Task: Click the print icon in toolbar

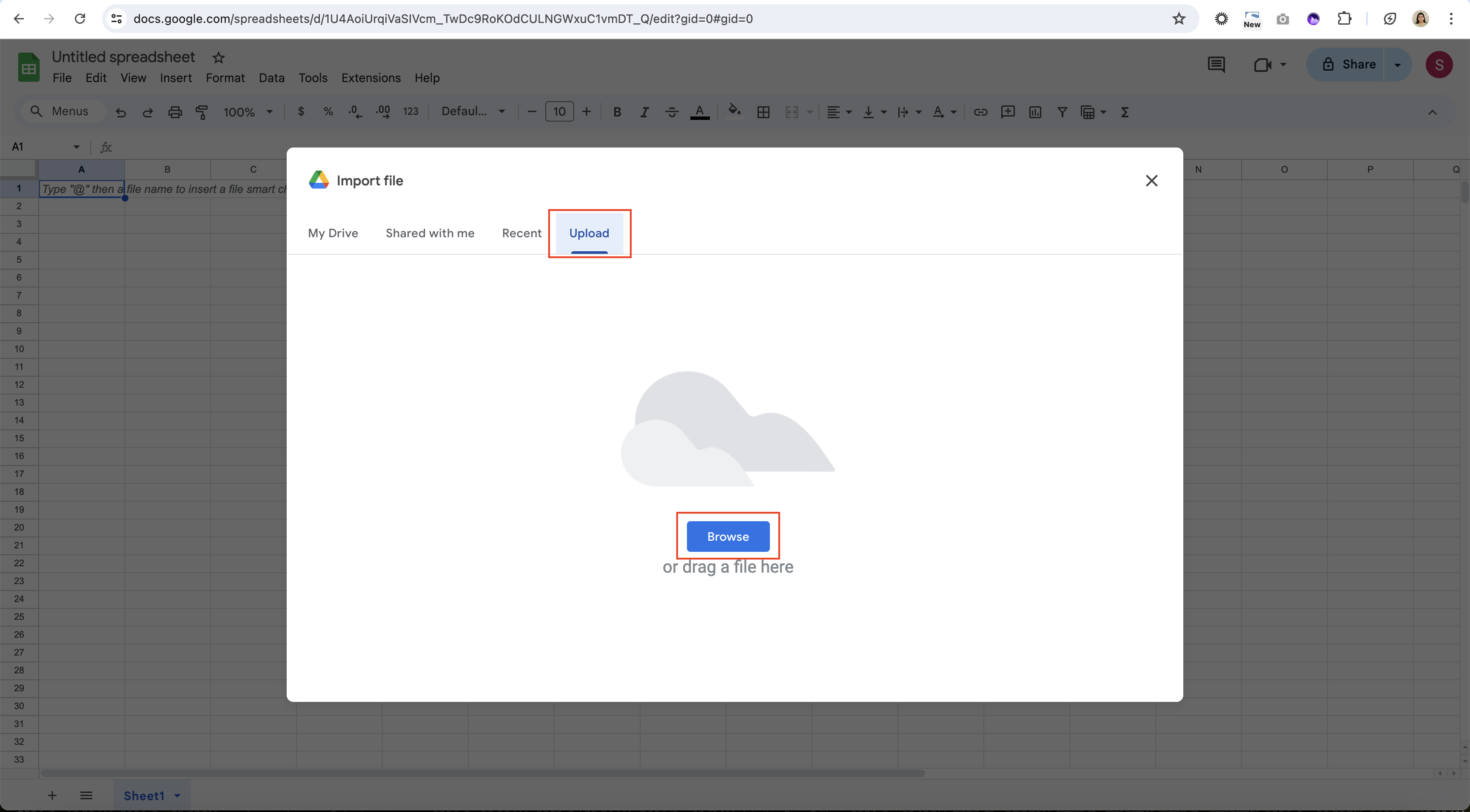Action: pyautogui.click(x=175, y=112)
